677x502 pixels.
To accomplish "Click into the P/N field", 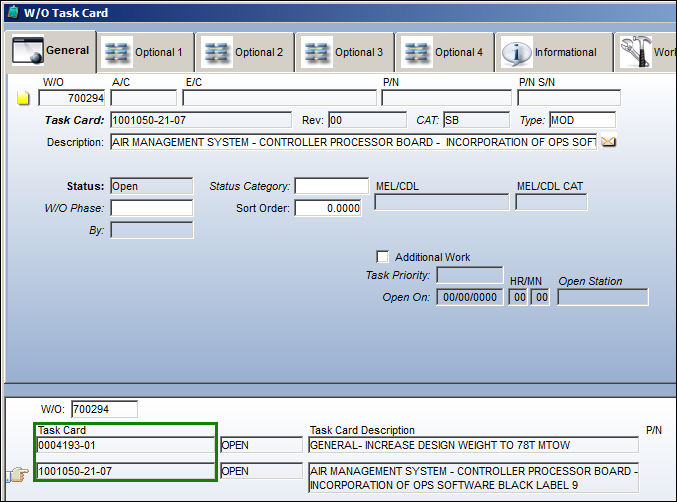I will [446, 98].
